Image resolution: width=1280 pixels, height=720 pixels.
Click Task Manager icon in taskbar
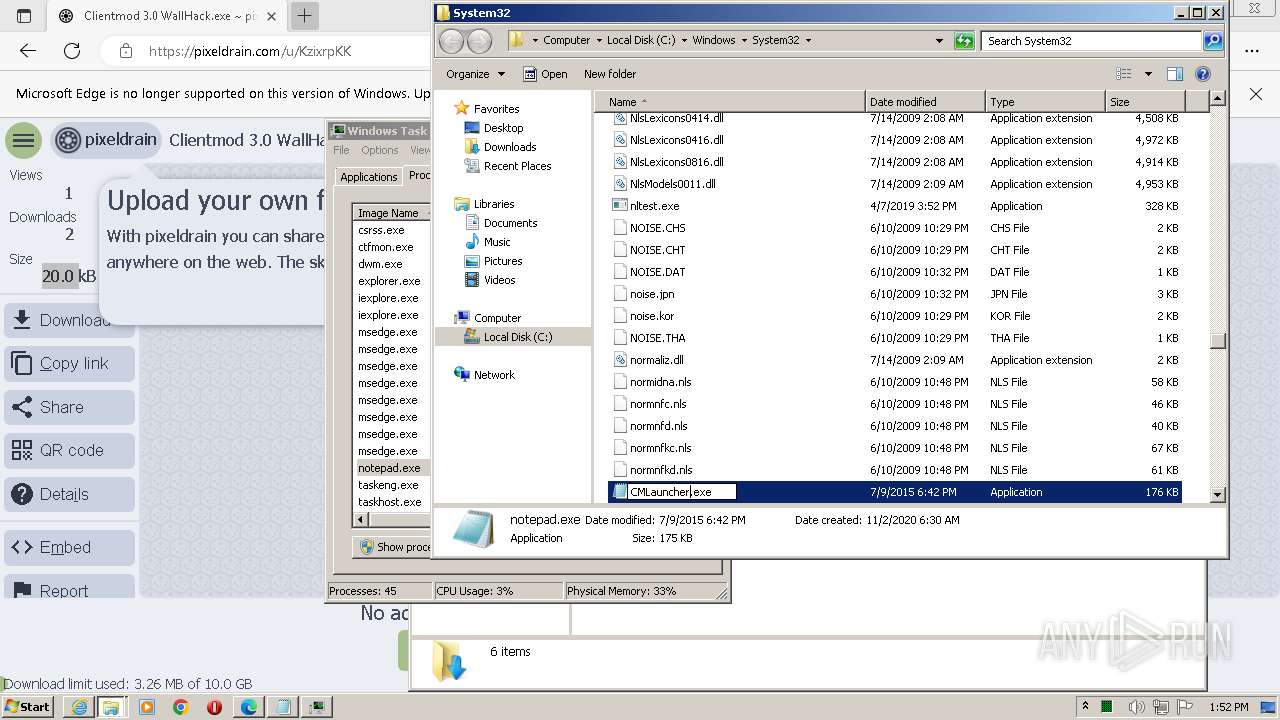click(317, 707)
